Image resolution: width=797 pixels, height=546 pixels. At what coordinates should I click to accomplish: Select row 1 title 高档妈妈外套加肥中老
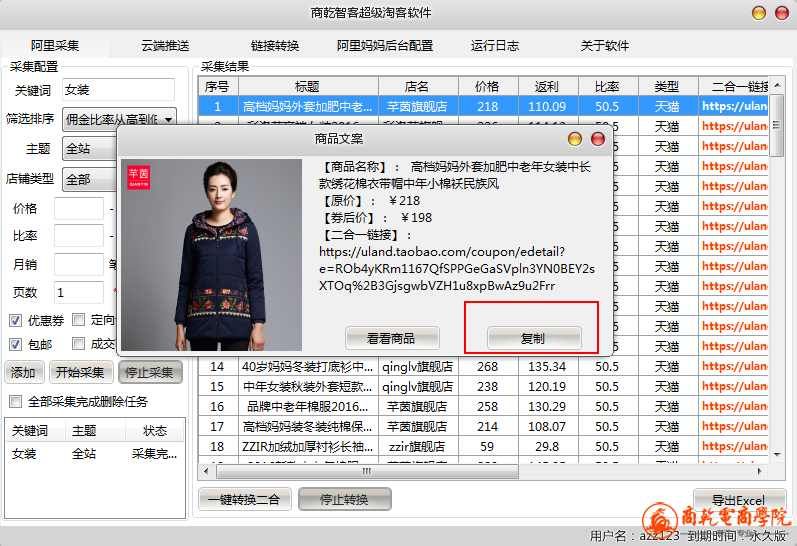[x=308, y=106]
